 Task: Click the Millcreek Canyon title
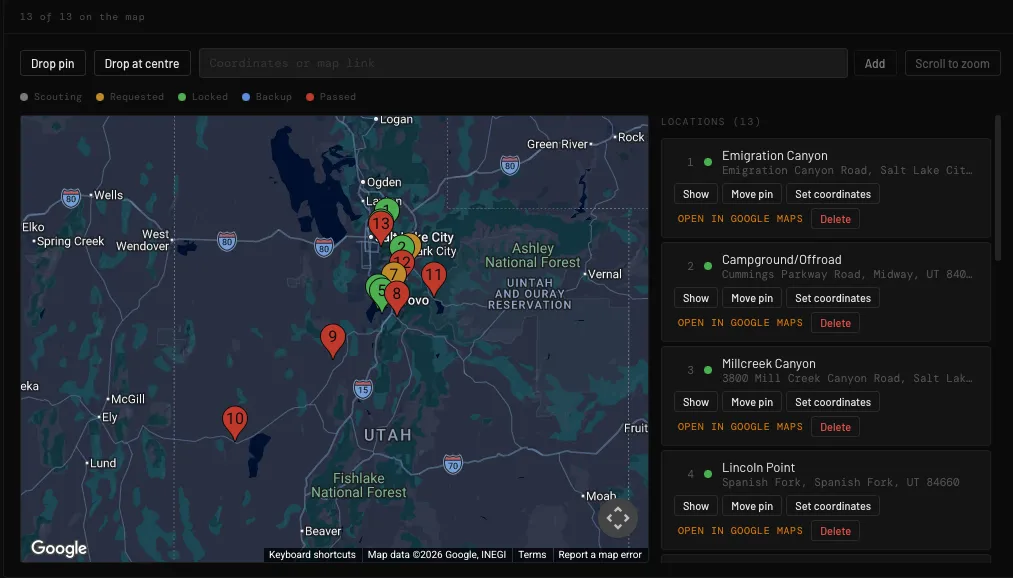769,364
